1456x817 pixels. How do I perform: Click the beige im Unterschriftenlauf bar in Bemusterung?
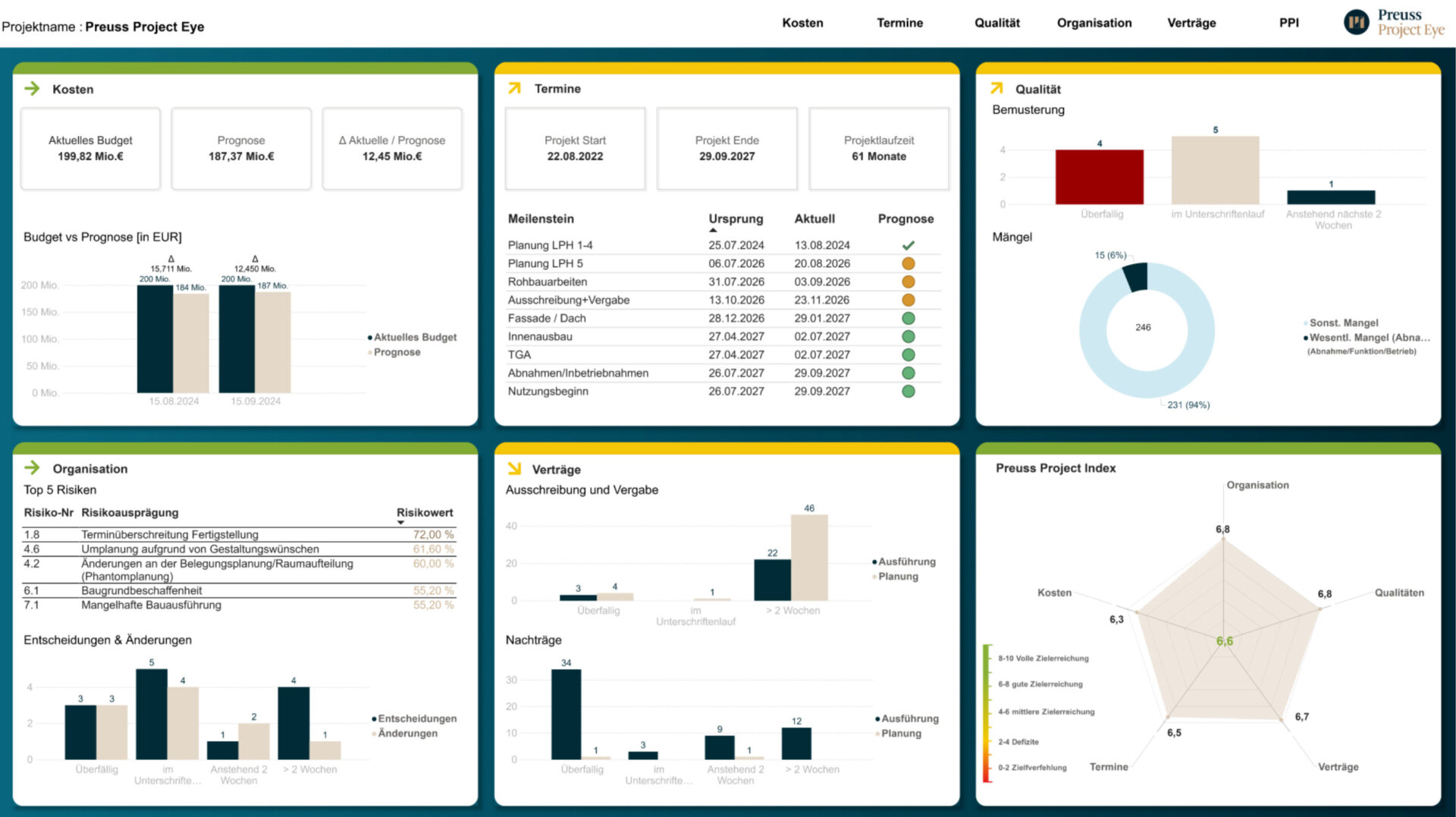(1215, 170)
